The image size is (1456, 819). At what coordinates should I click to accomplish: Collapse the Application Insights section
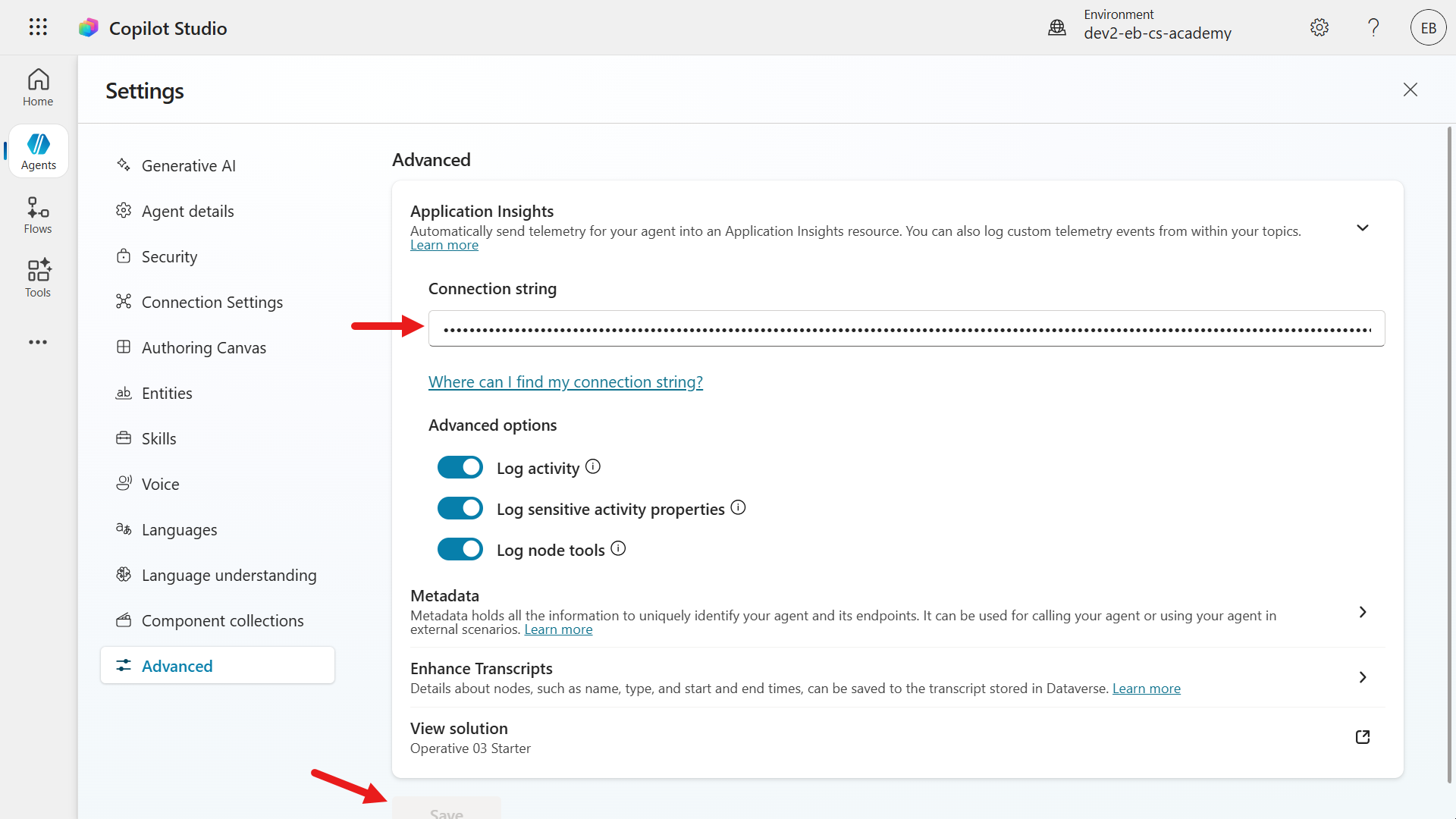tap(1362, 227)
